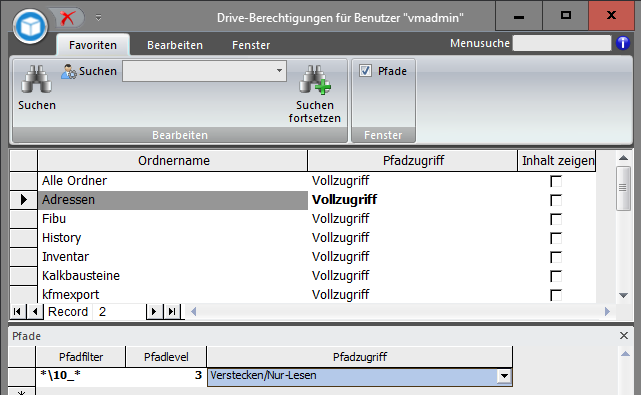The height and width of the screenshot is (395, 641).
Task: Select the upper Pfadzugriff column header
Action: (412, 161)
